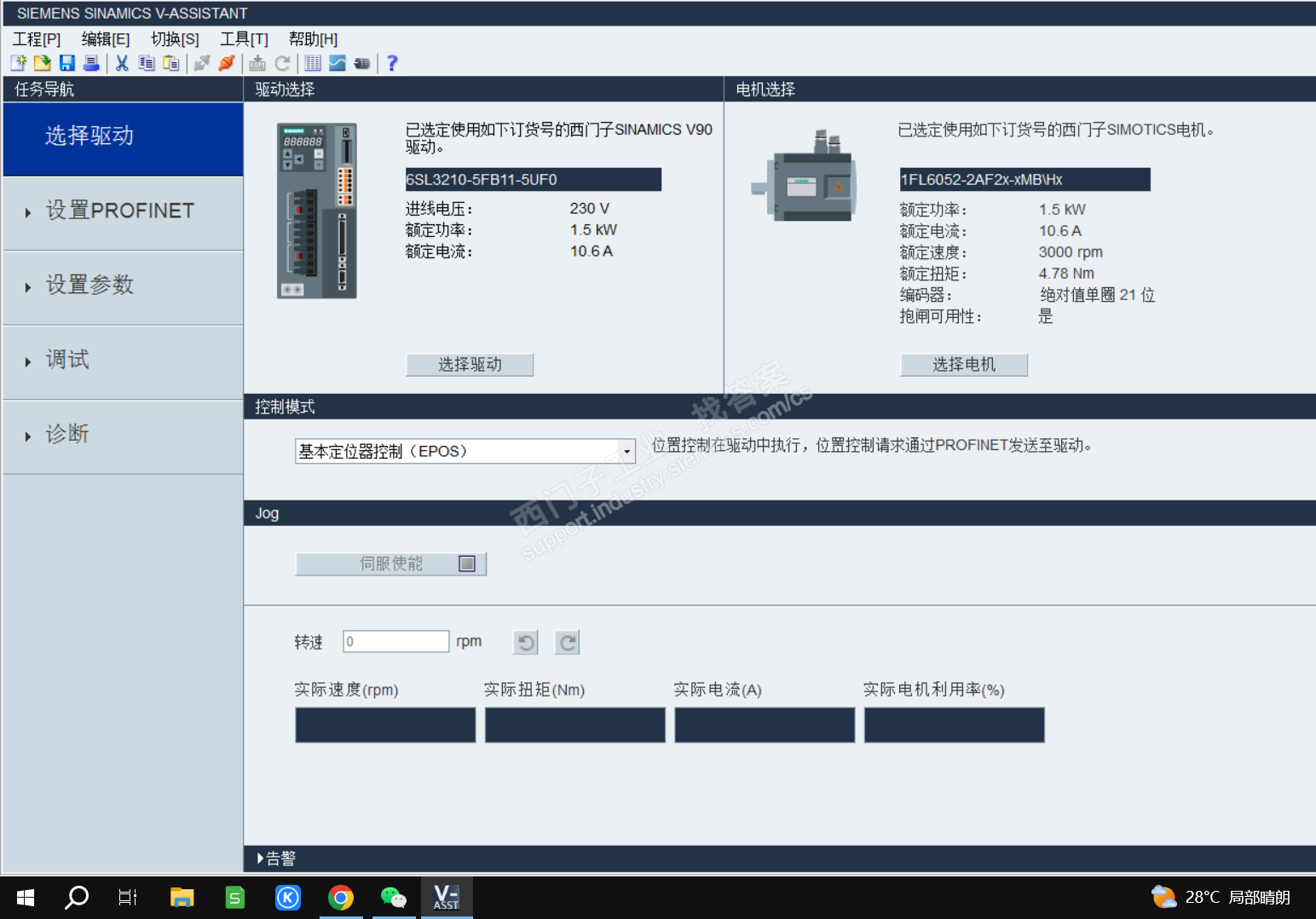Open the 工具[T] menu
This screenshot has height=919, width=1316.
point(244,39)
